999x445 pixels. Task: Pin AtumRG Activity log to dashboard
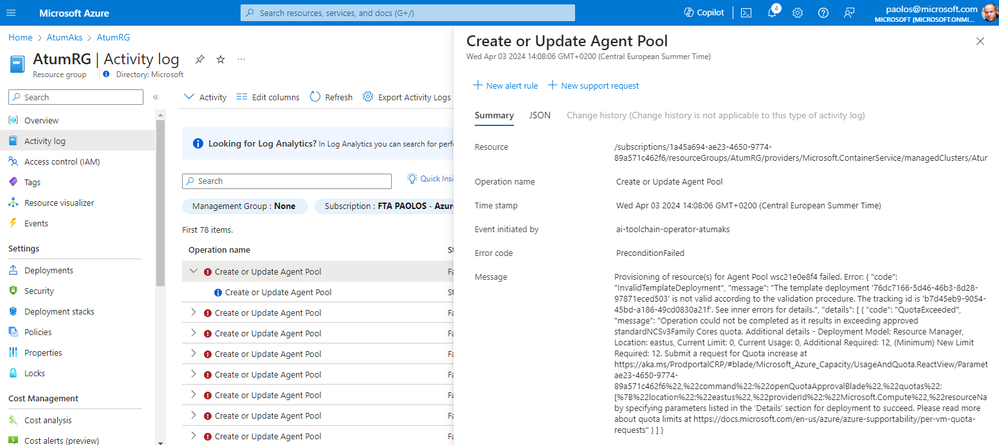199,59
